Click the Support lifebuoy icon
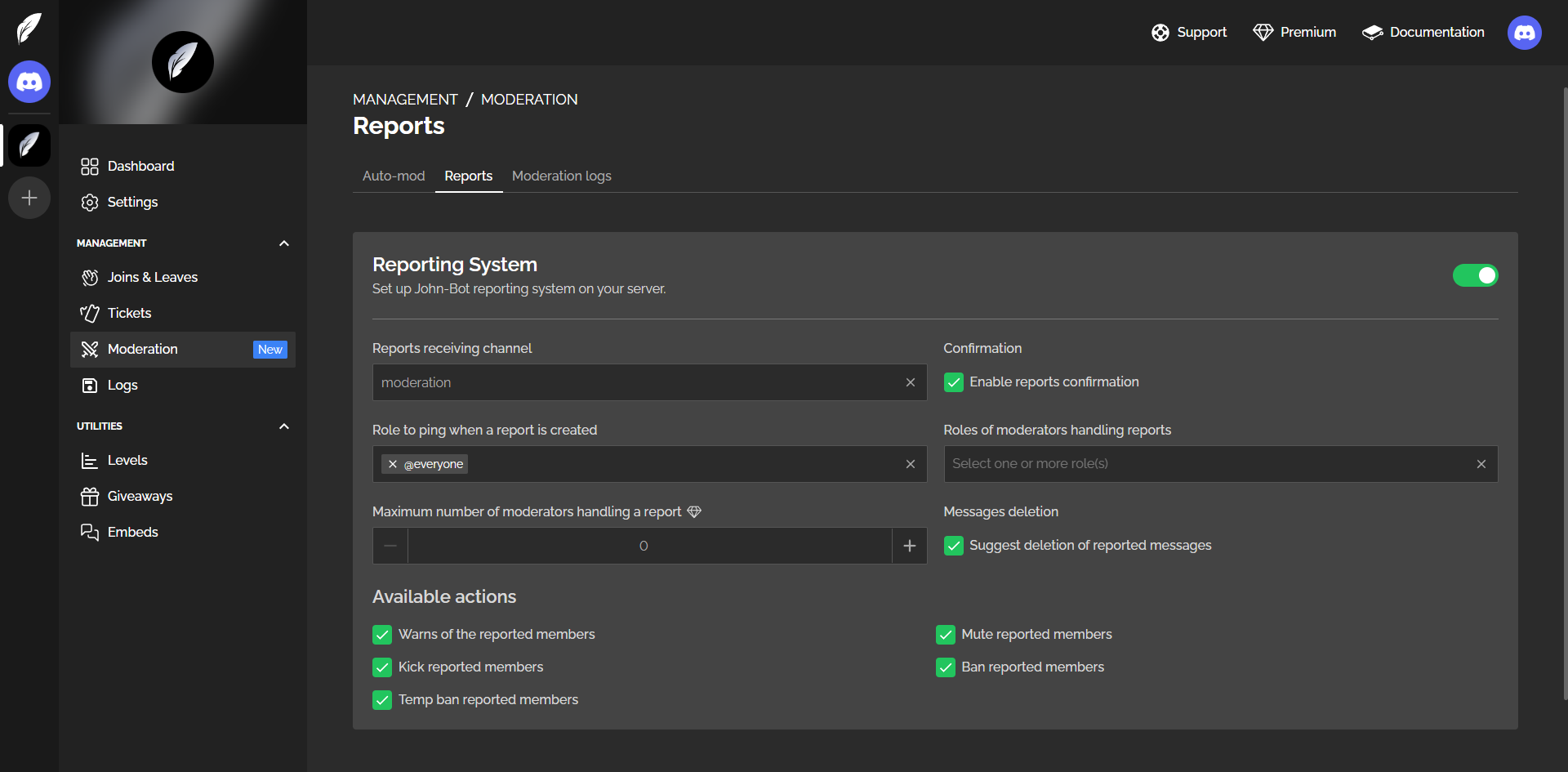The width and height of the screenshot is (1568, 772). [x=1160, y=33]
